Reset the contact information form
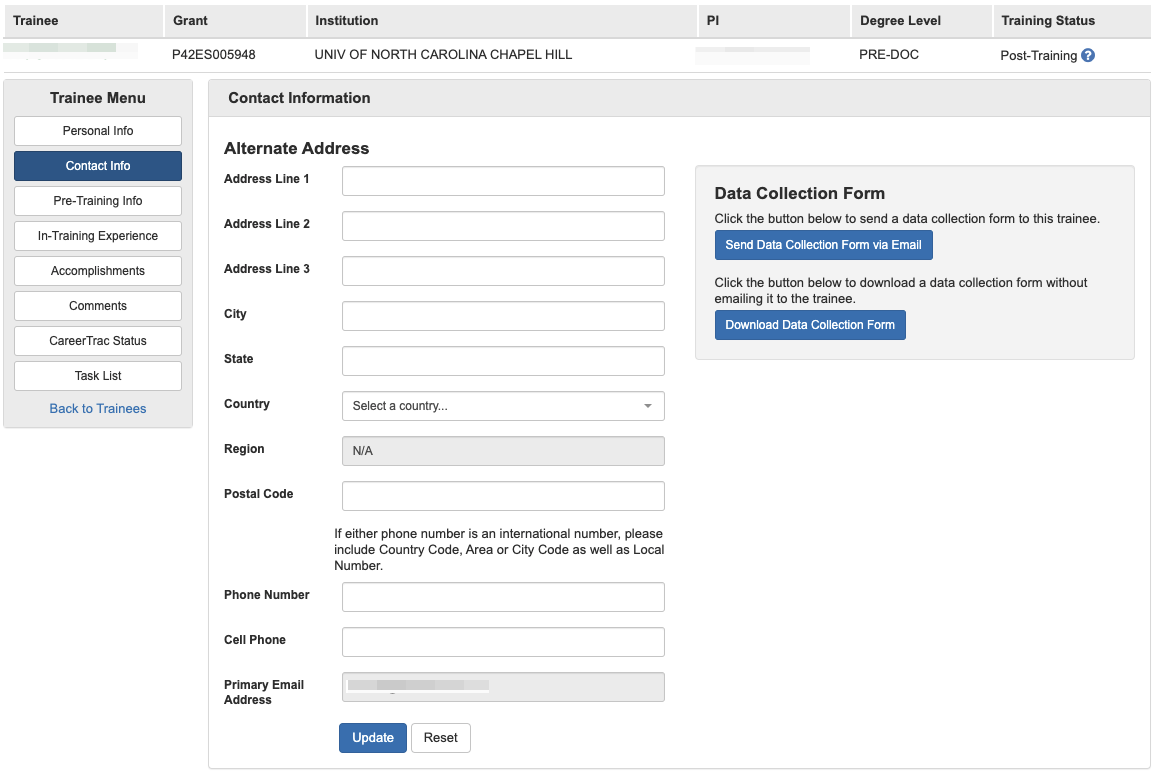This screenshot has width=1156, height=777. (x=440, y=738)
